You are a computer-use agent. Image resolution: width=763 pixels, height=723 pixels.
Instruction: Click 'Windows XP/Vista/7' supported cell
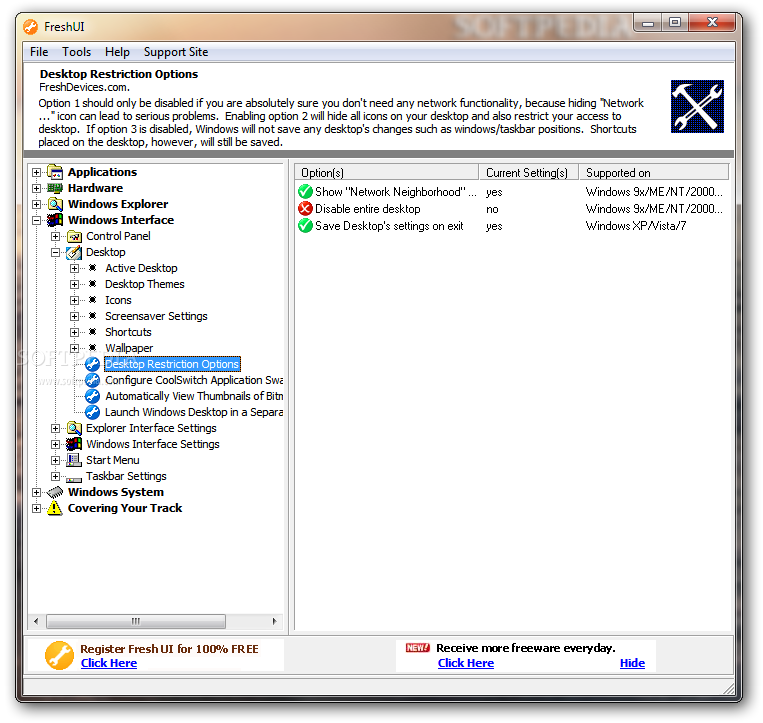pos(636,226)
